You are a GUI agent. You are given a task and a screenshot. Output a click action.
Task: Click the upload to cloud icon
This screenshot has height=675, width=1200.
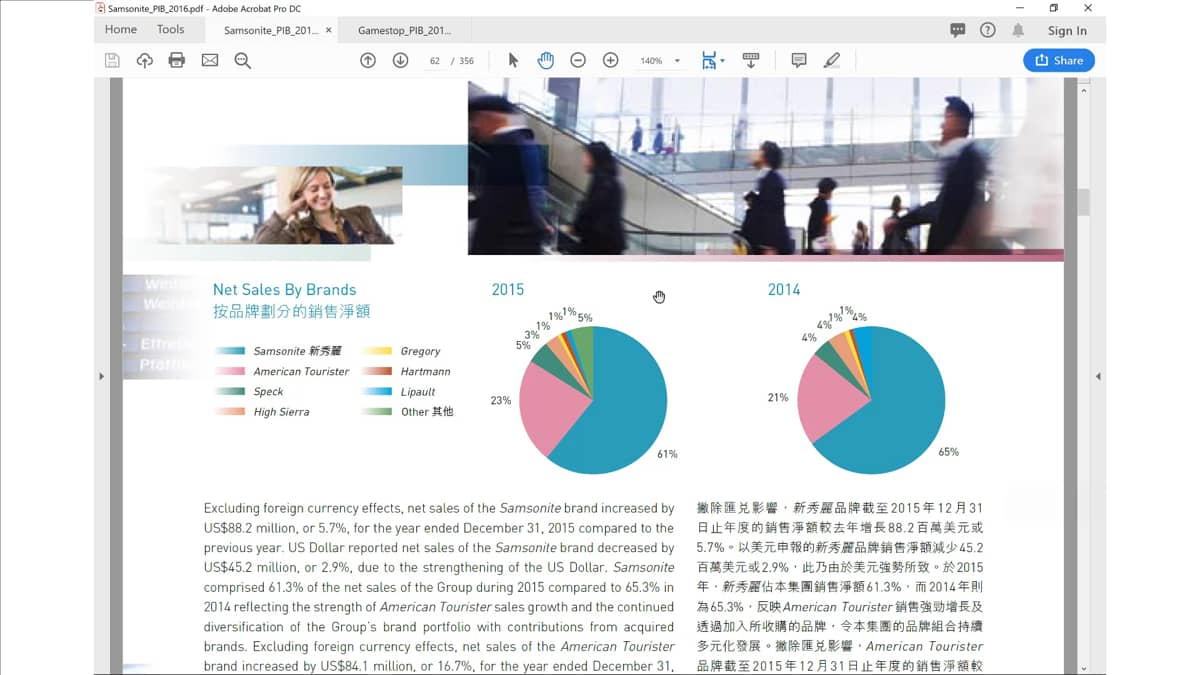pos(145,60)
